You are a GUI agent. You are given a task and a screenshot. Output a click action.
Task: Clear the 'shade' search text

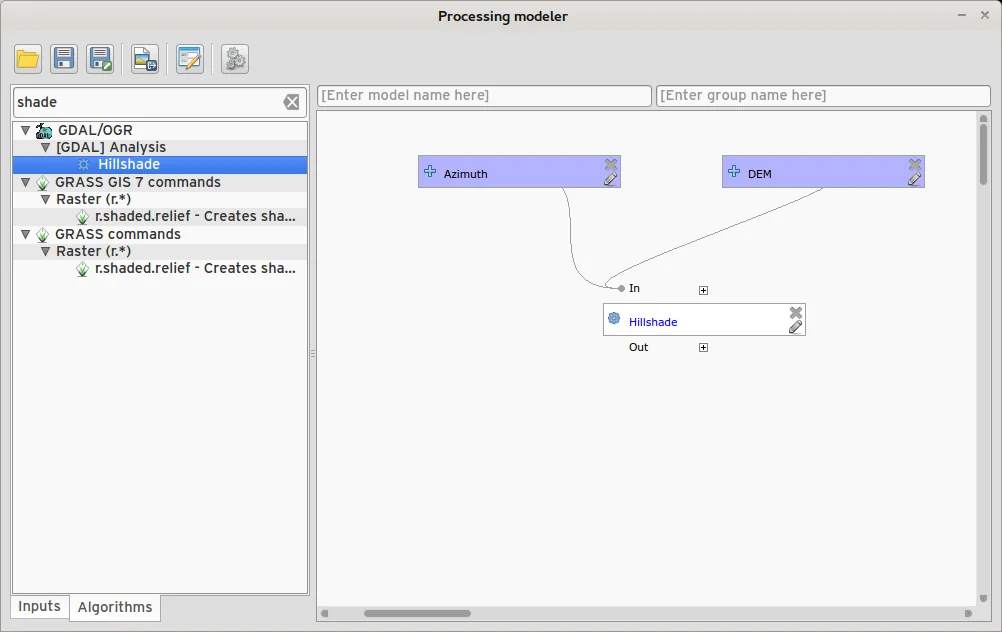(291, 102)
